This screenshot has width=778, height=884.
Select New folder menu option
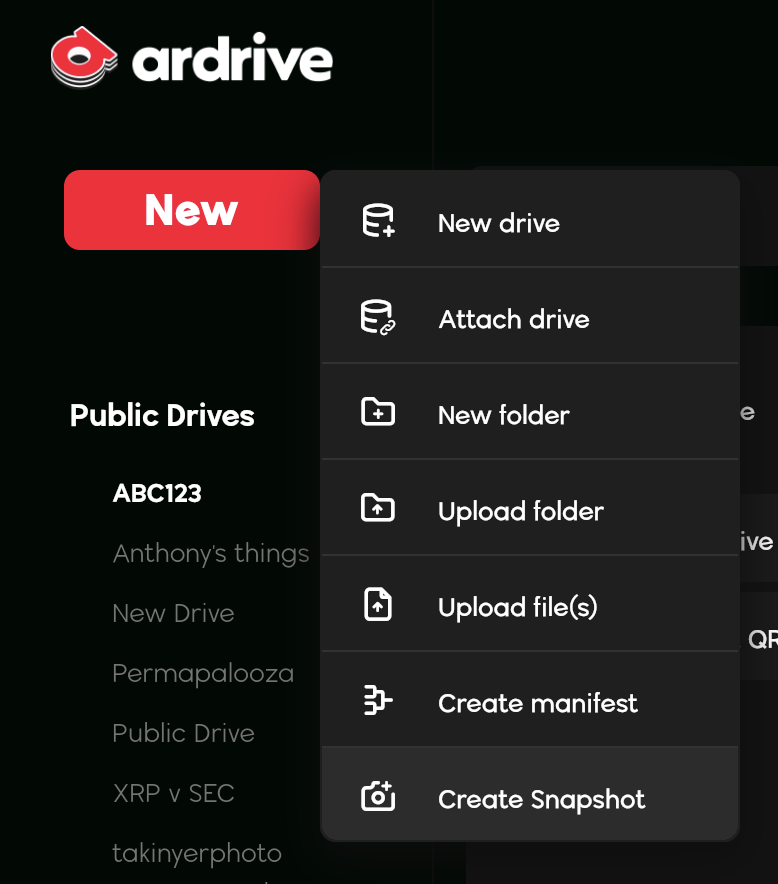tap(530, 412)
